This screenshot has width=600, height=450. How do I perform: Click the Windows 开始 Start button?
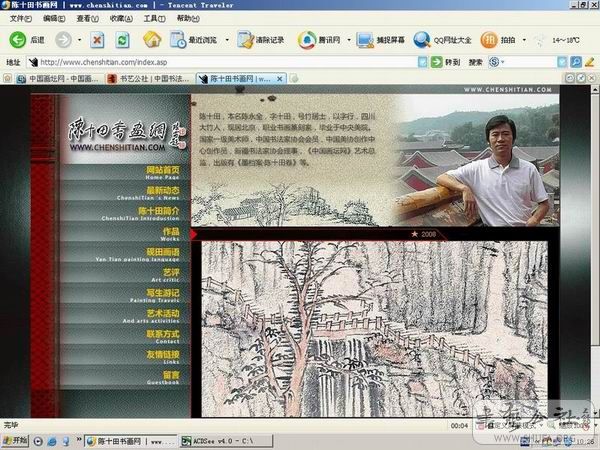(x=15, y=440)
